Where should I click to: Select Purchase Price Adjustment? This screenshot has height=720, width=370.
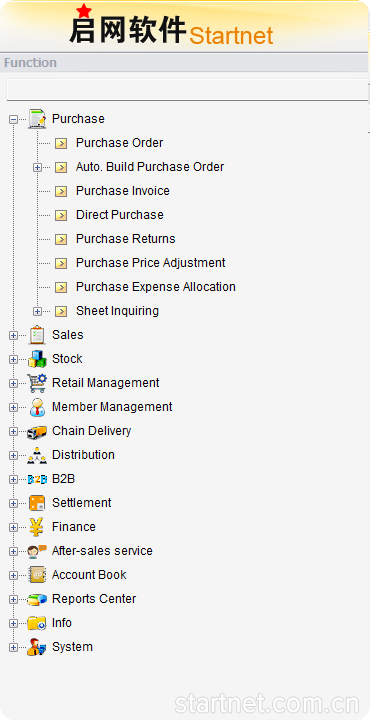point(151,263)
